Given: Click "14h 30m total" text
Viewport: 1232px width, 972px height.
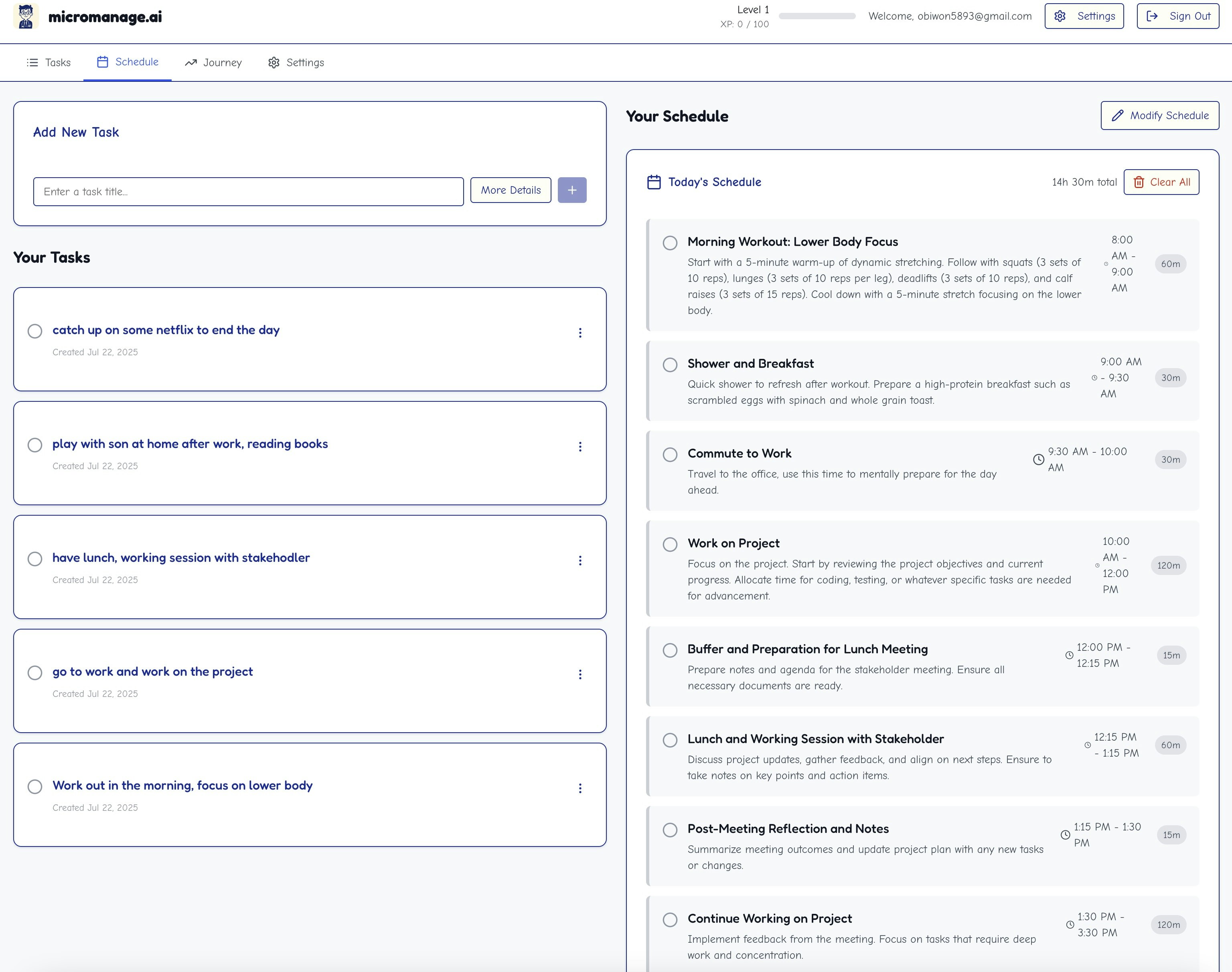Looking at the screenshot, I should tap(1084, 182).
